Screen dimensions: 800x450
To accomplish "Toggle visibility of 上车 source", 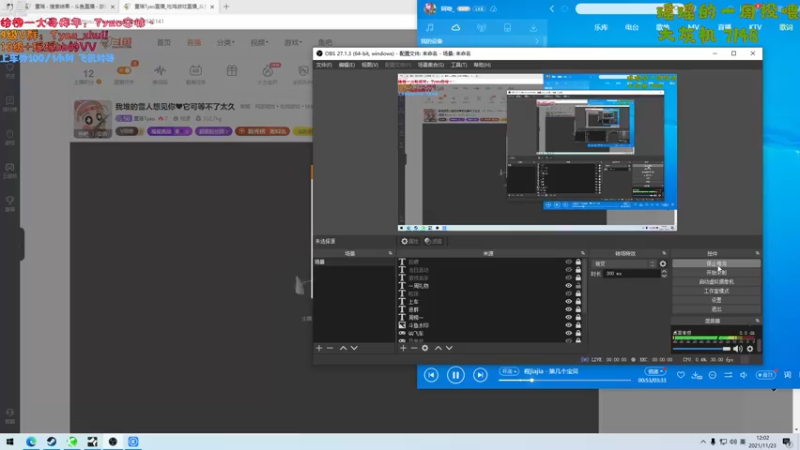I will tap(568, 302).
